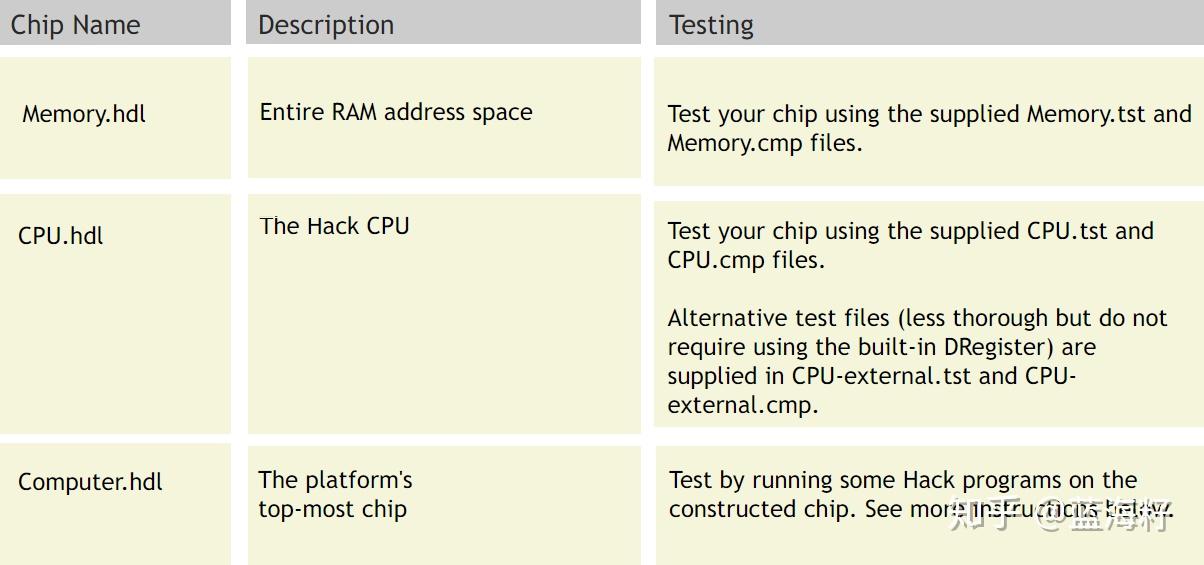Click the built-in DRegister text line
This screenshot has width=1204, height=565.
882,347
